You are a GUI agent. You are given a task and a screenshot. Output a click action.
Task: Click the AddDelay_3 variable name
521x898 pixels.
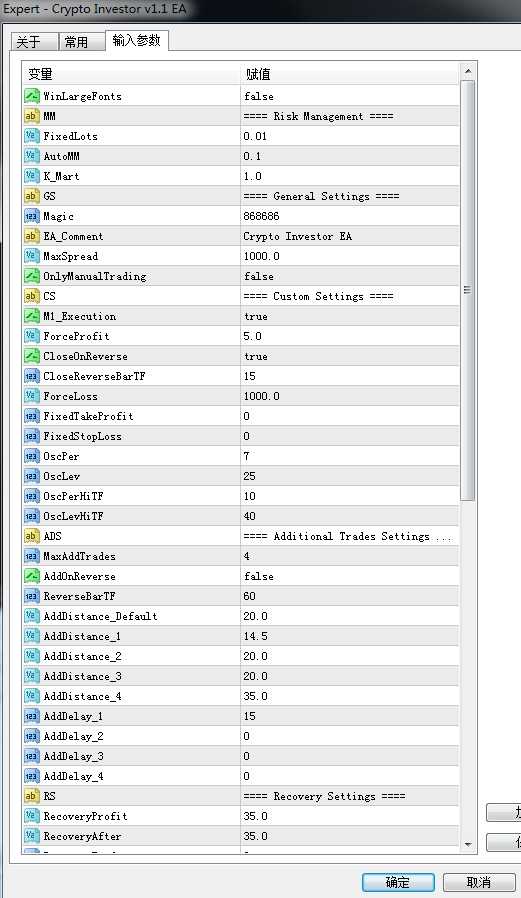tap(73, 757)
